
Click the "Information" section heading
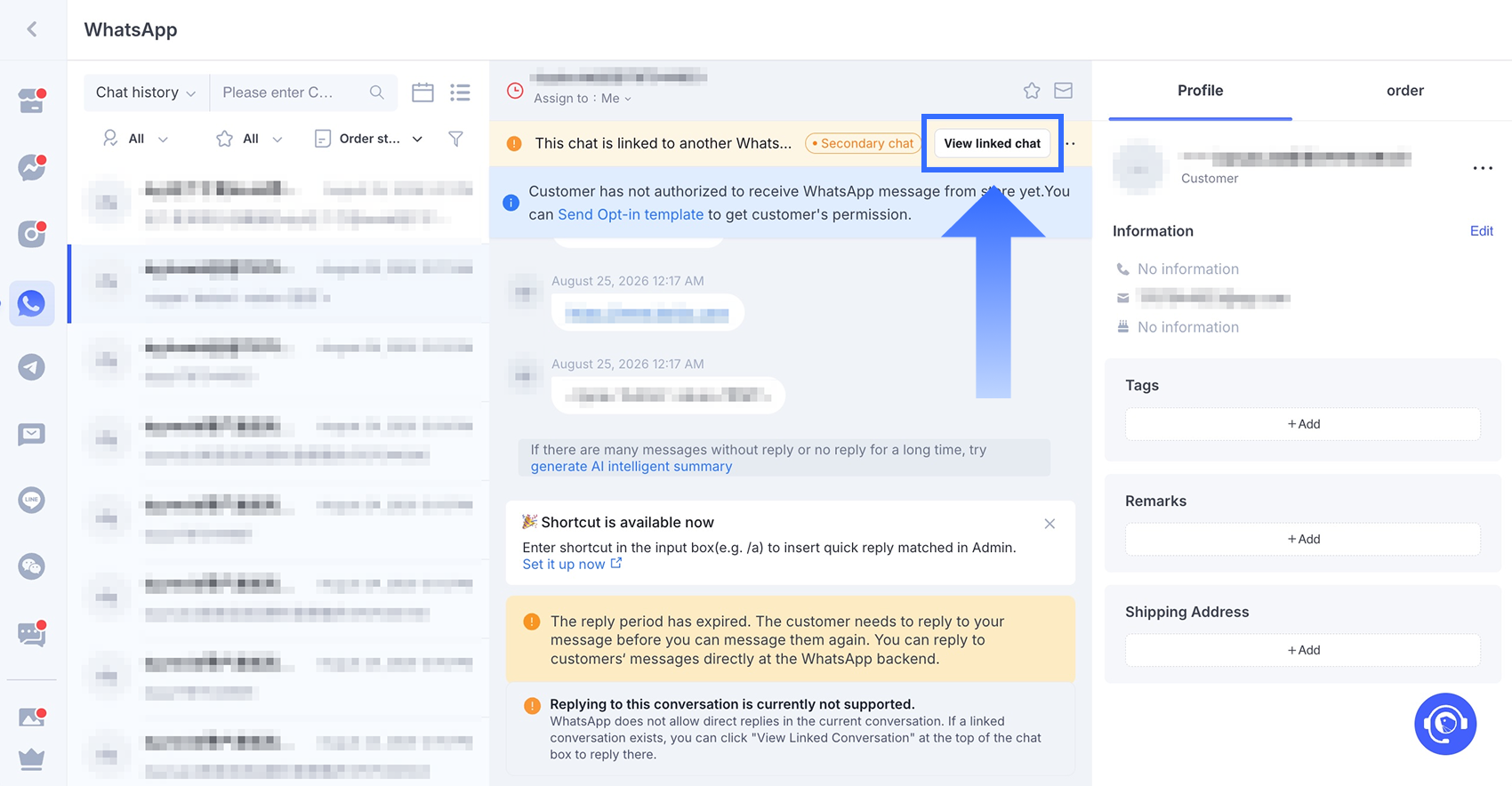tap(1153, 231)
